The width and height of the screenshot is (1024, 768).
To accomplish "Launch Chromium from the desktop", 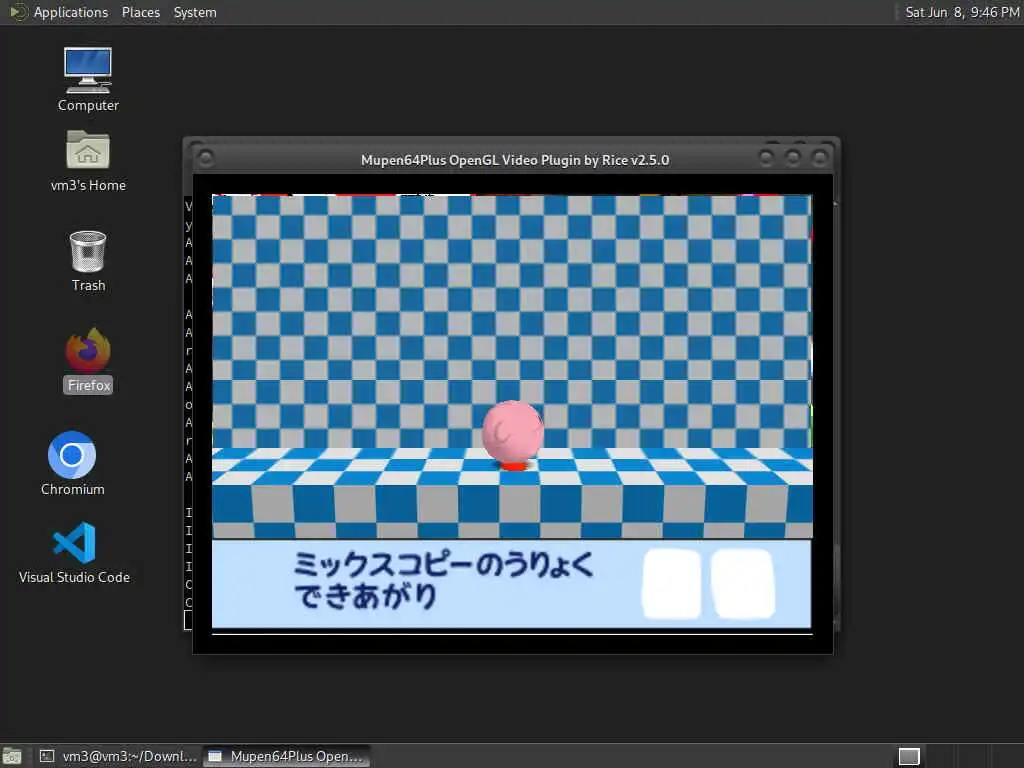I will coord(72,464).
